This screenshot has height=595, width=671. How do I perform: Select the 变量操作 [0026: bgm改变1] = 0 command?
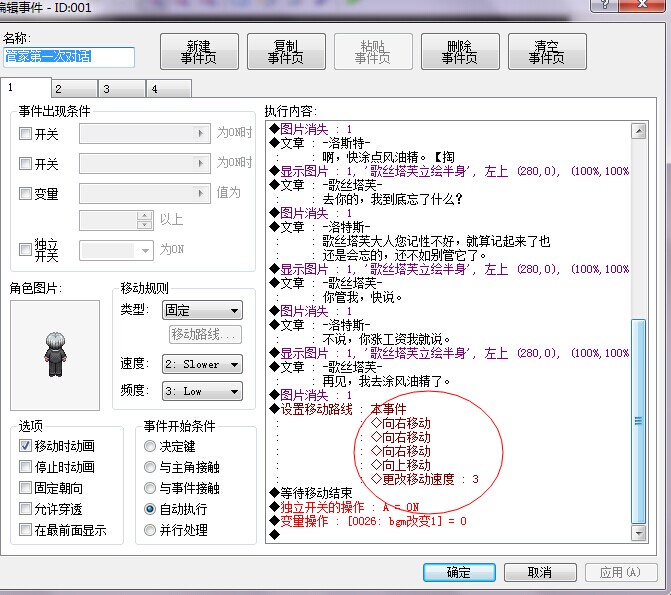(x=368, y=521)
